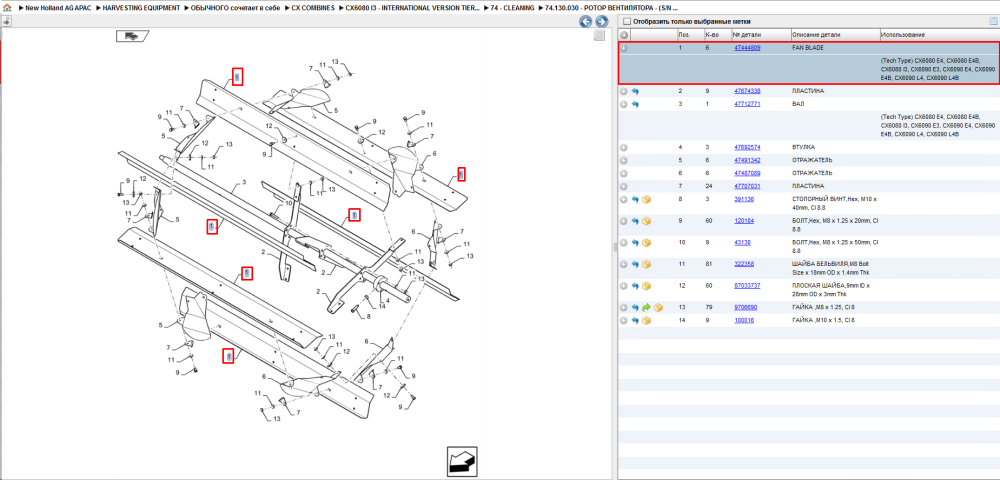Click round plus icon on FAN BLADE row
1000x480 pixels.
(624, 48)
